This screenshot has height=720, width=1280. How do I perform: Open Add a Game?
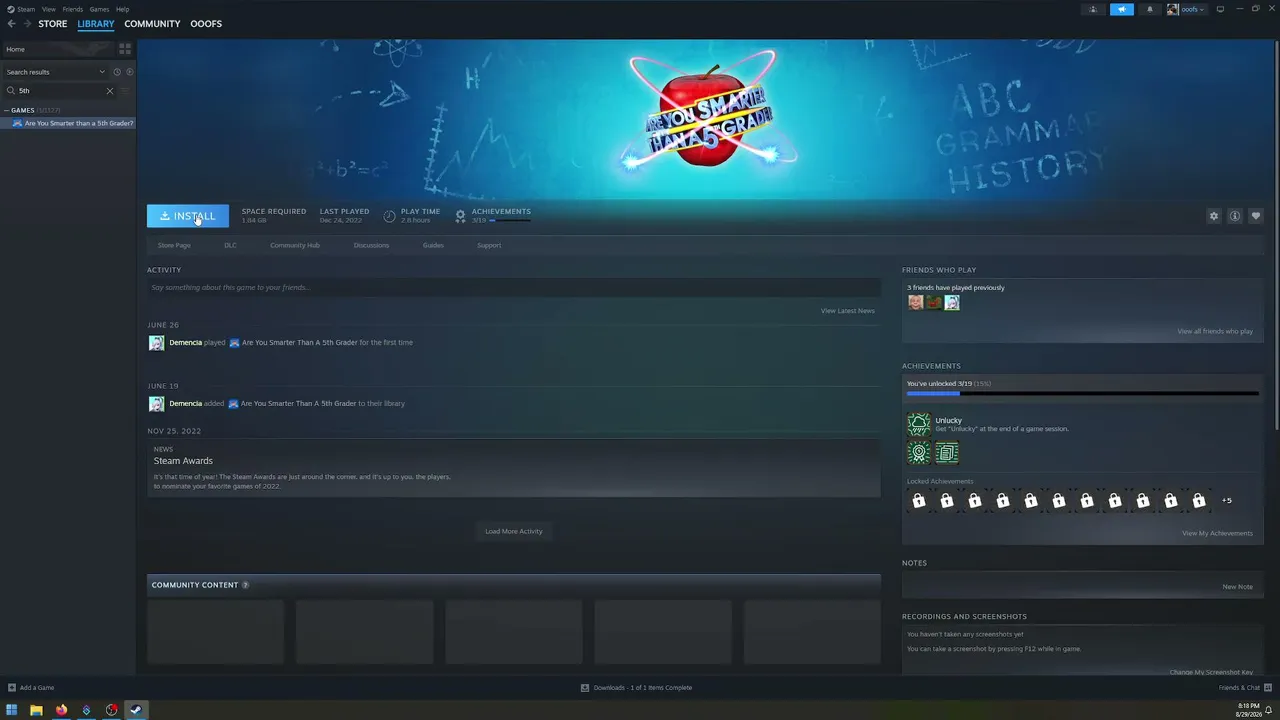point(31,688)
